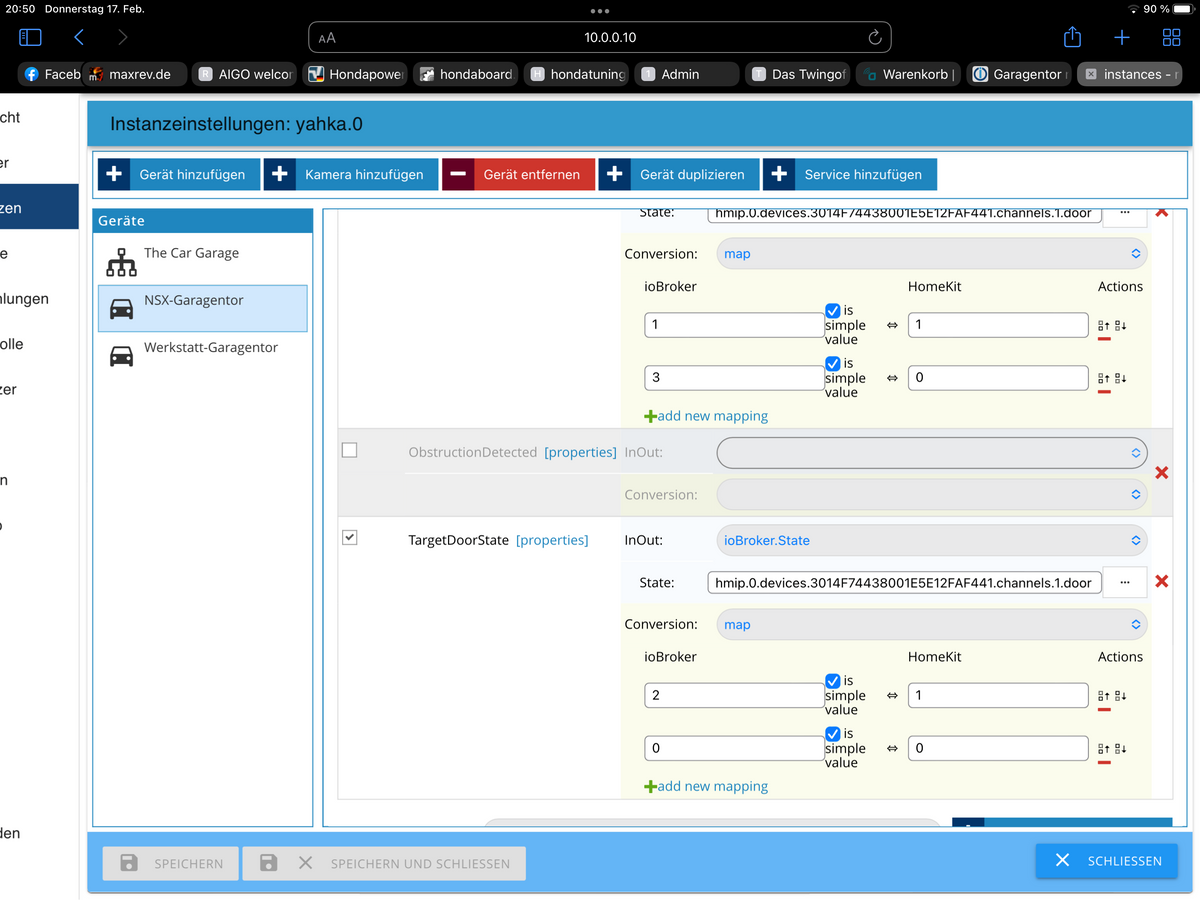Image resolution: width=1200 pixels, height=900 pixels.
Task: Open the Safari share sheet icon
Action: coord(1072,37)
